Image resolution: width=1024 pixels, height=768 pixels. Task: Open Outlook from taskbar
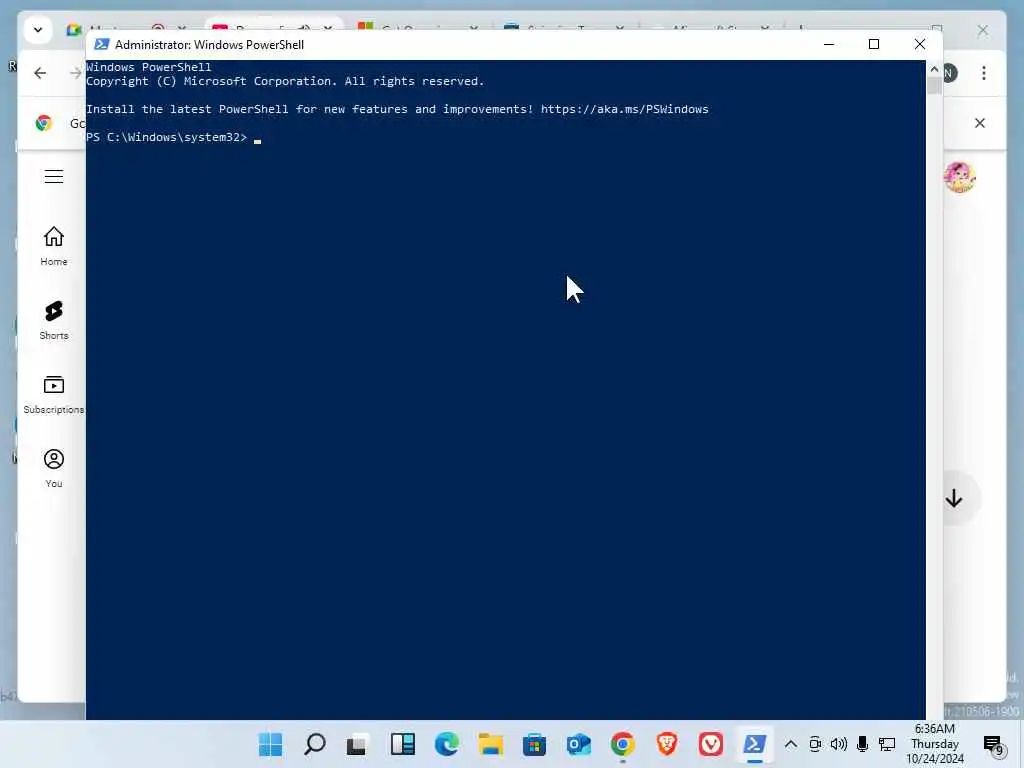point(579,744)
